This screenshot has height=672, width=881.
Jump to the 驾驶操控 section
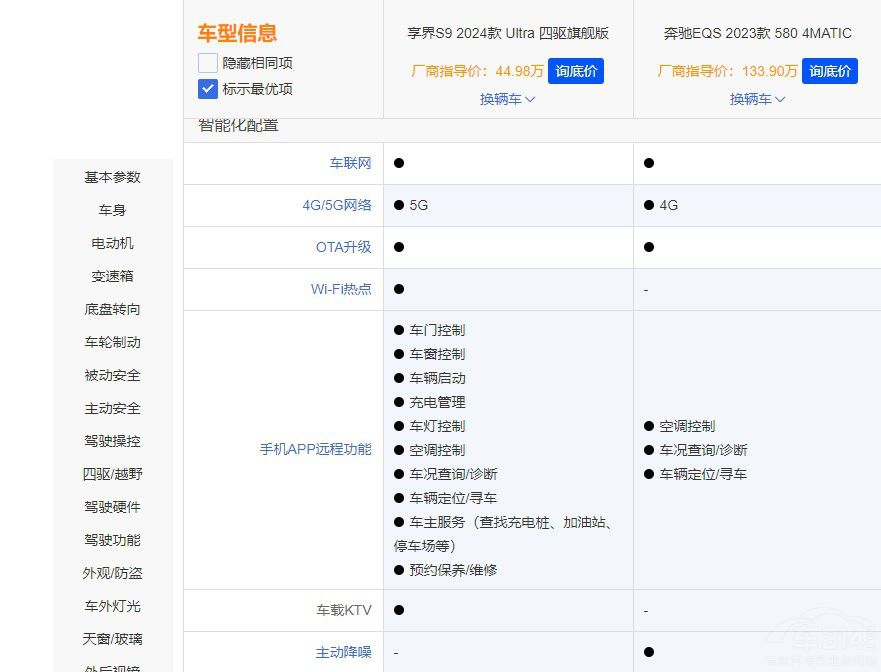pyautogui.click(x=112, y=441)
